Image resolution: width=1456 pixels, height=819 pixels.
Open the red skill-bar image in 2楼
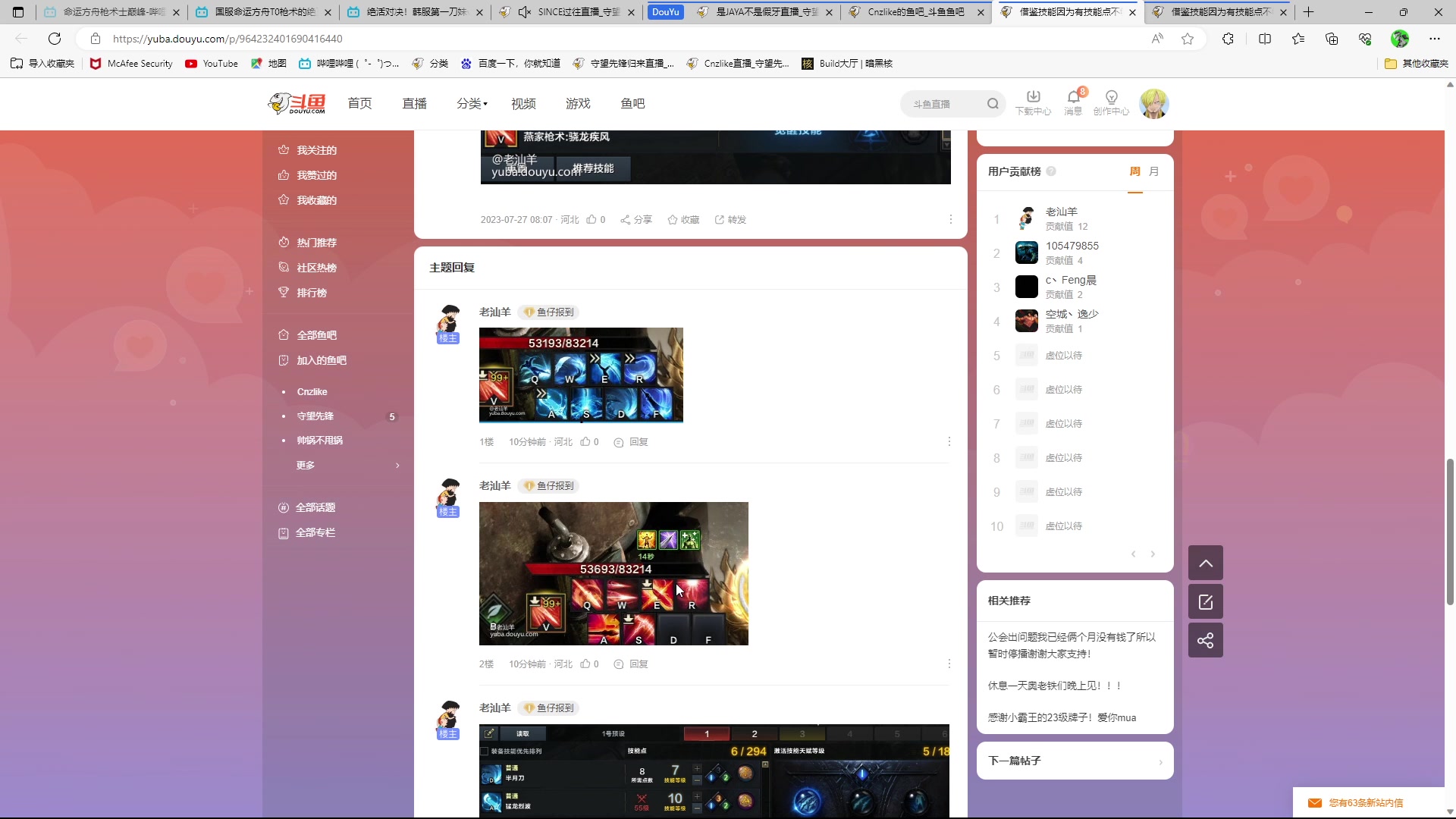pyautogui.click(x=613, y=573)
